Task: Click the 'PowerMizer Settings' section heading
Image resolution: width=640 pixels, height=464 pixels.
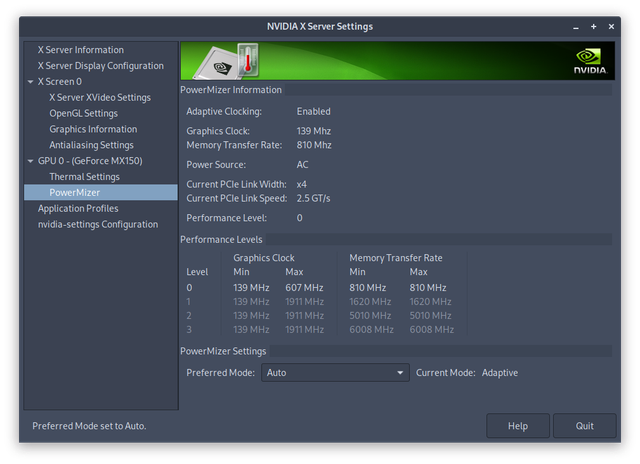Action: [223, 351]
